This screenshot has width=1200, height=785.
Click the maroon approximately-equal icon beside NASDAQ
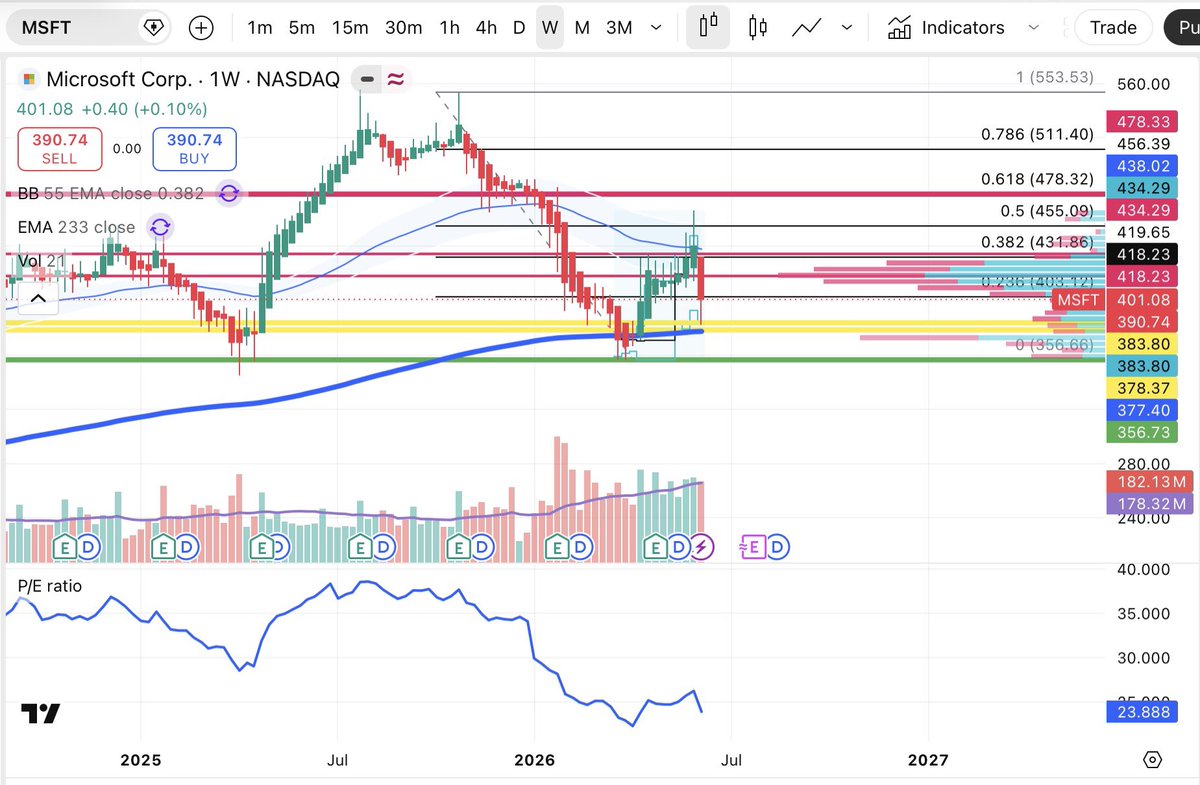[x=395, y=79]
